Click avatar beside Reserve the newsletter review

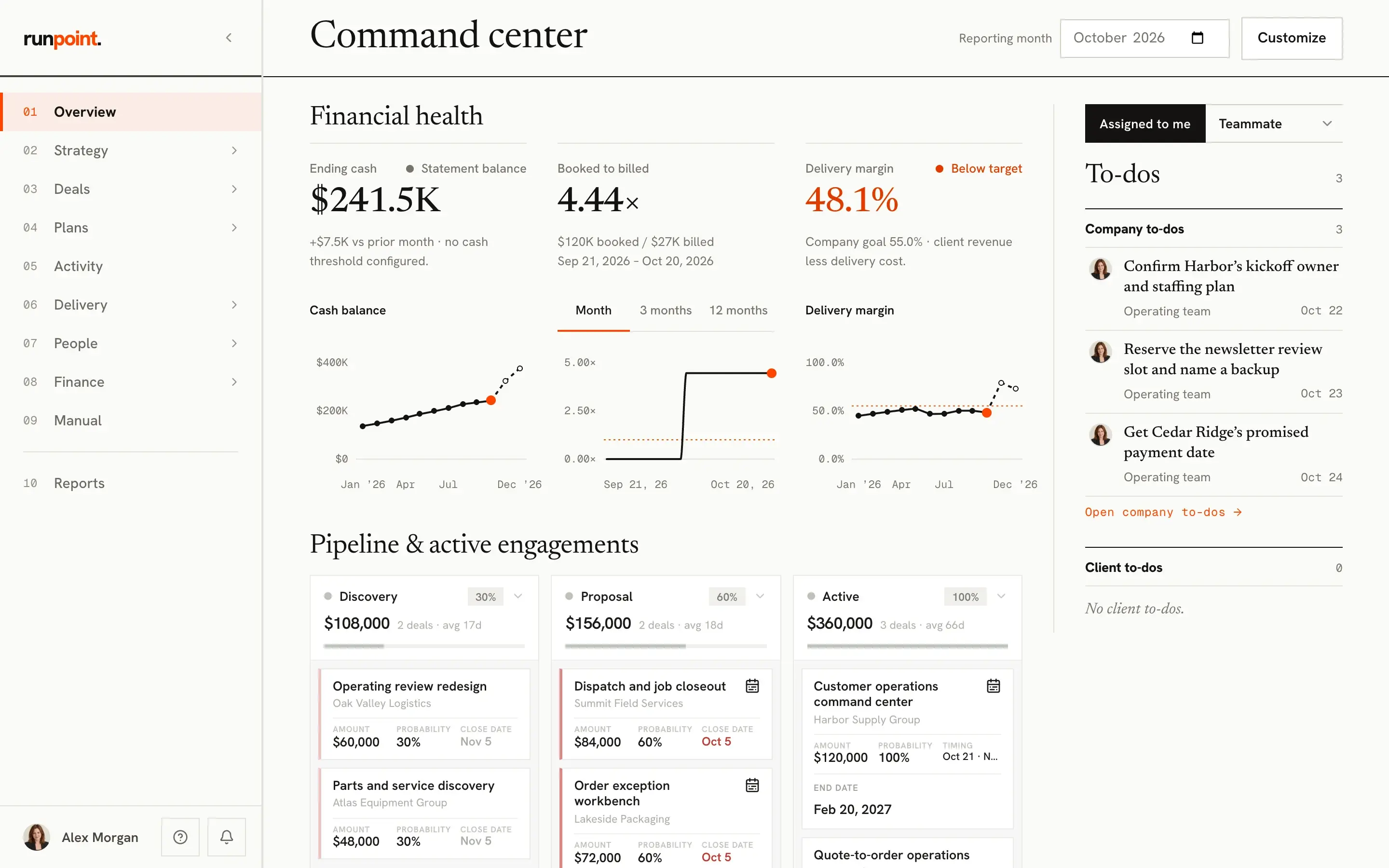pos(1100,352)
